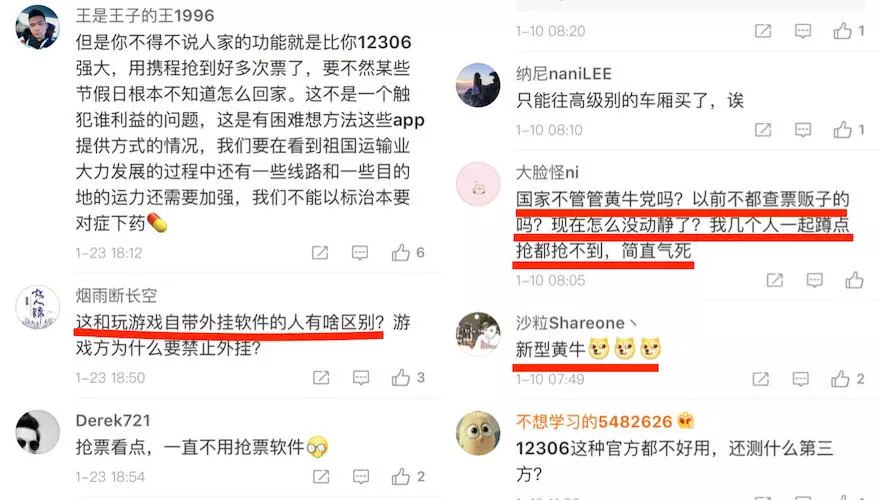The height and width of the screenshot is (500, 880).
Task: Like 纳尼naniLEE's comment
Action: point(842,130)
